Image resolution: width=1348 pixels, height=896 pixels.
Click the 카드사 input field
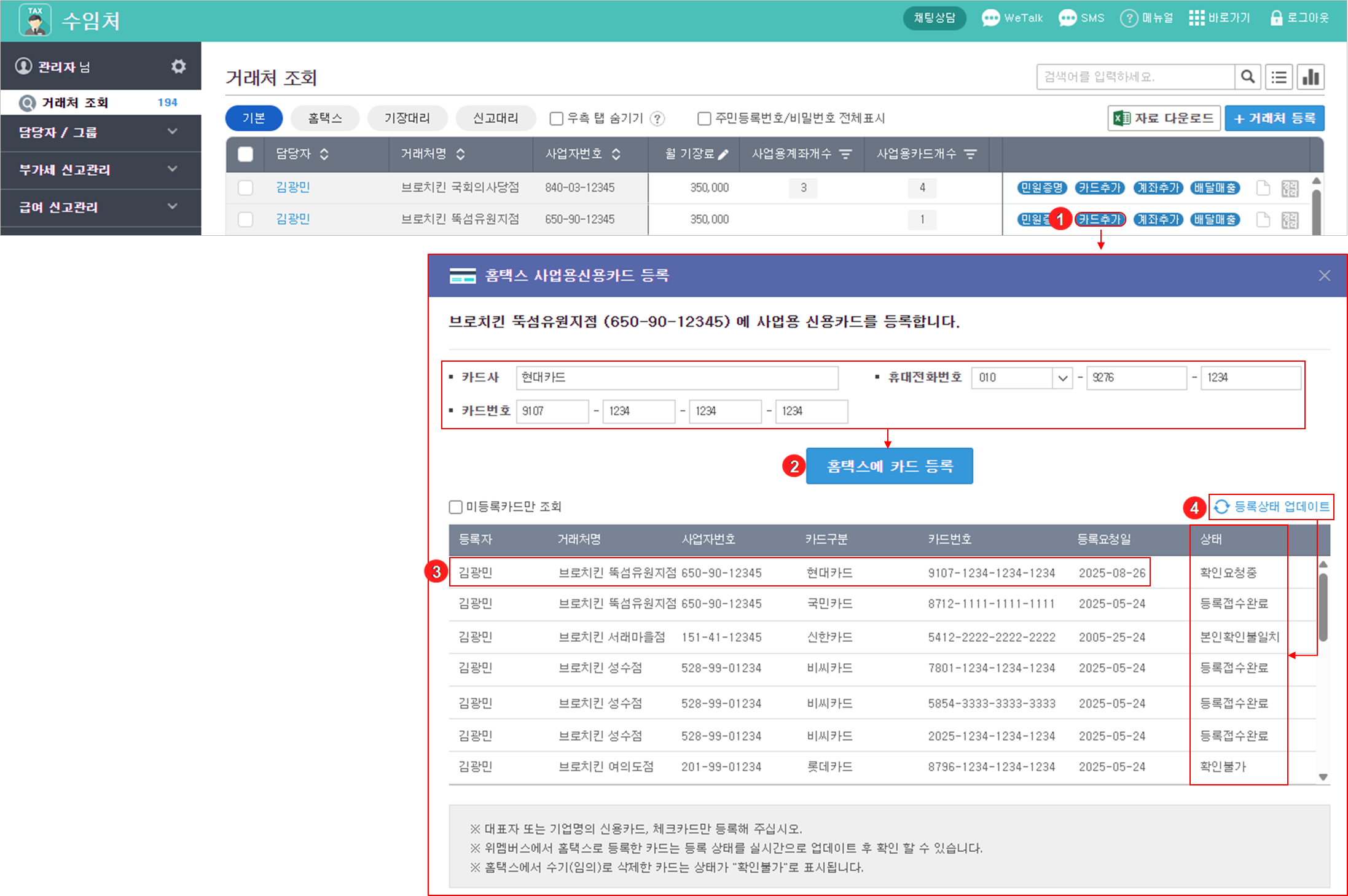pyautogui.click(x=677, y=378)
